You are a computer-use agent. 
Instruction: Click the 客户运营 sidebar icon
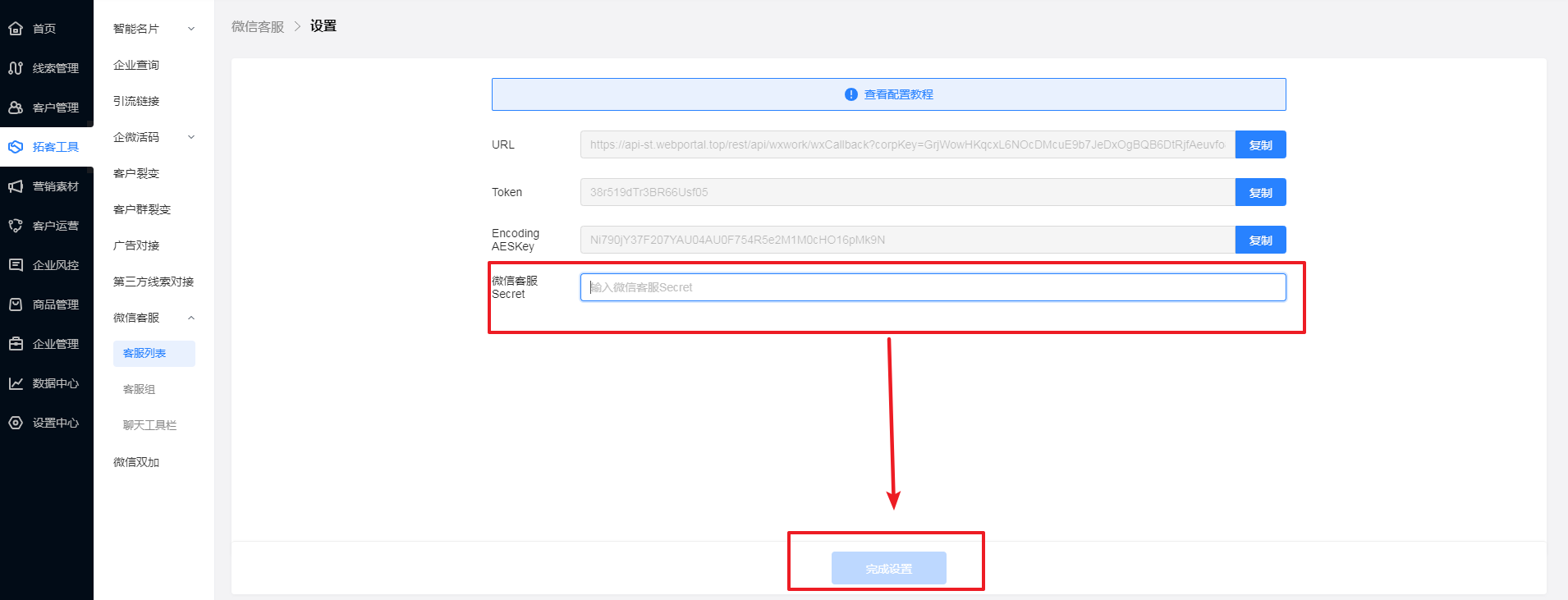[x=16, y=226]
